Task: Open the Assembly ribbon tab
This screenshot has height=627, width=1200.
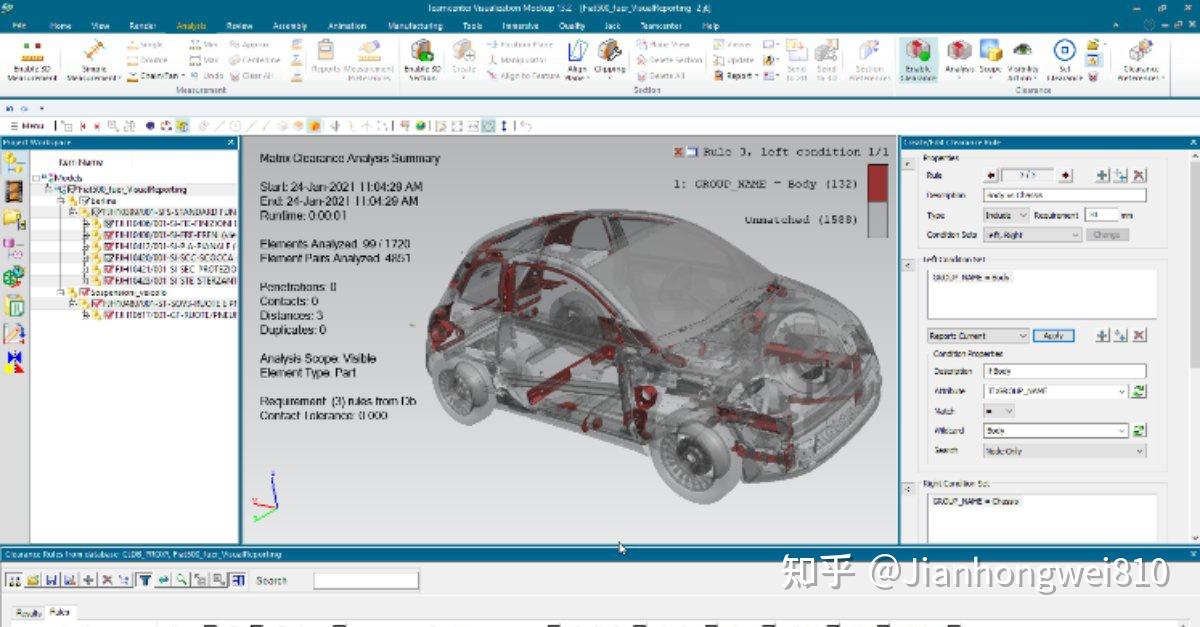Action: 290,26
